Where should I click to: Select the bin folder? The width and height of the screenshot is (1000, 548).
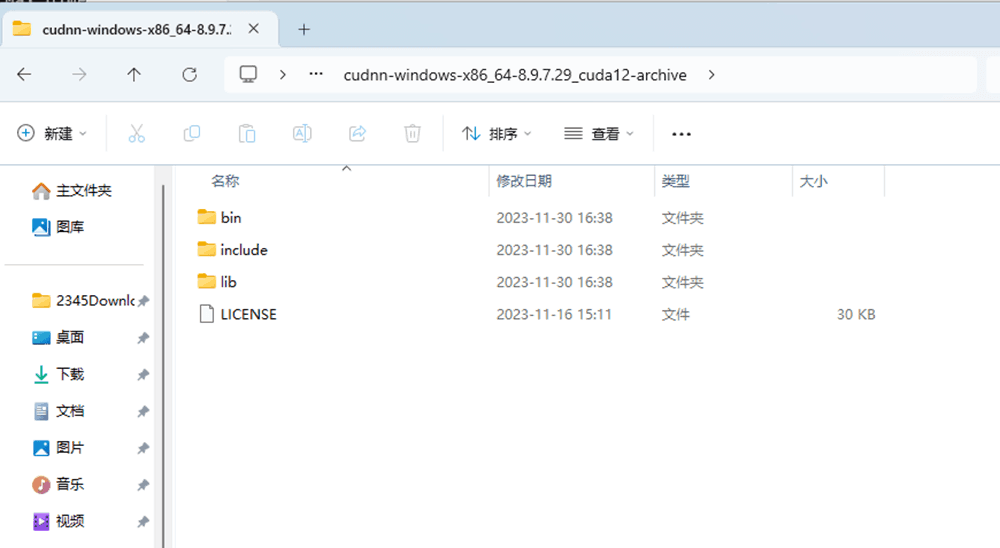(x=230, y=217)
